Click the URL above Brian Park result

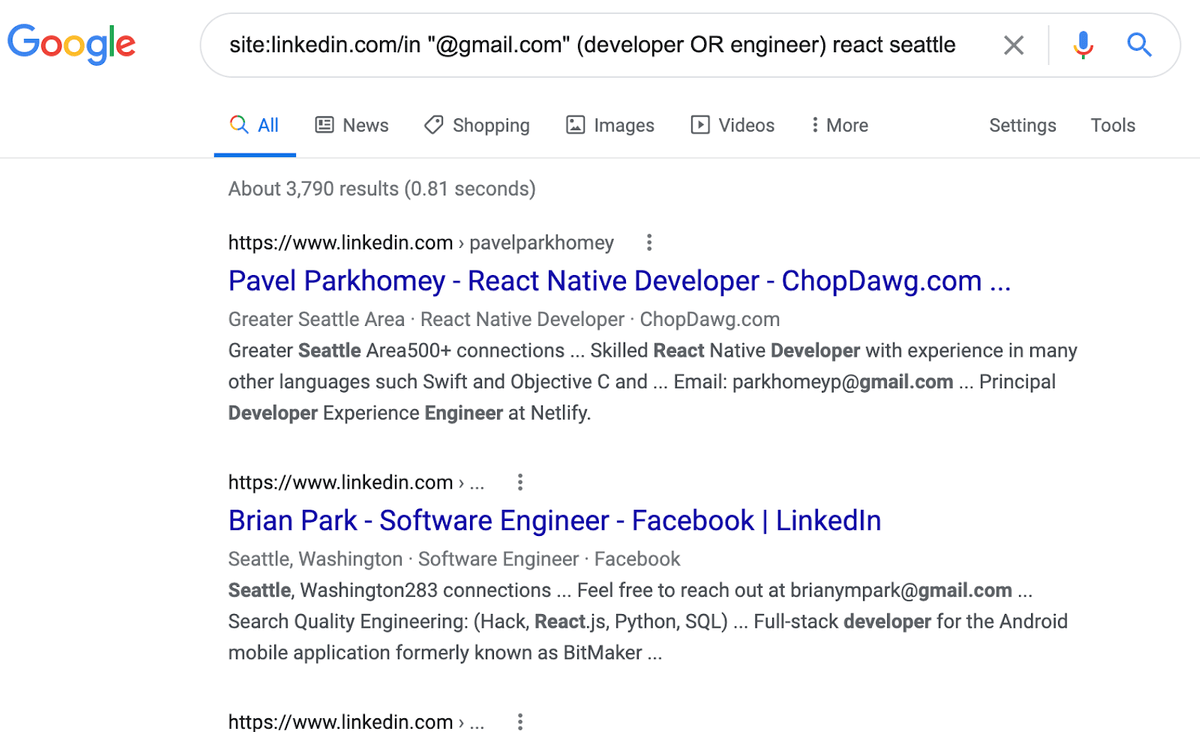tap(356, 482)
